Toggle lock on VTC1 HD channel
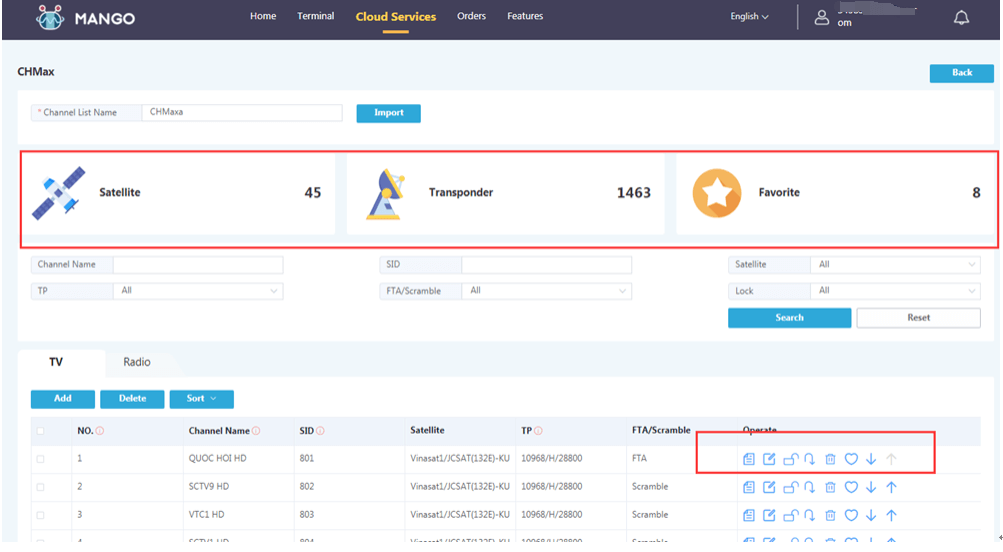This screenshot has width=1003, height=552. [791, 515]
